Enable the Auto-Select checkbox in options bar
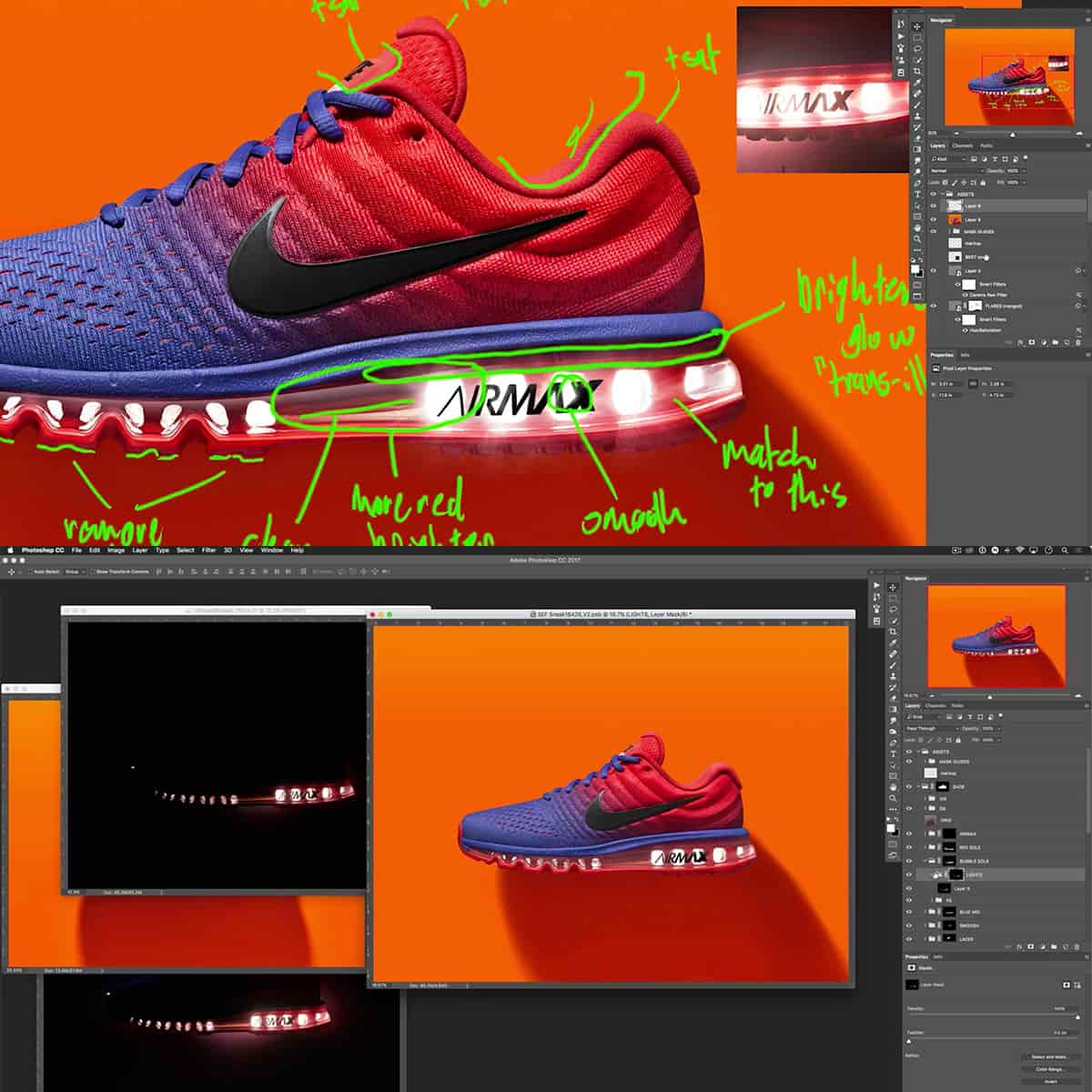This screenshot has height=1092, width=1092. click(x=30, y=572)
